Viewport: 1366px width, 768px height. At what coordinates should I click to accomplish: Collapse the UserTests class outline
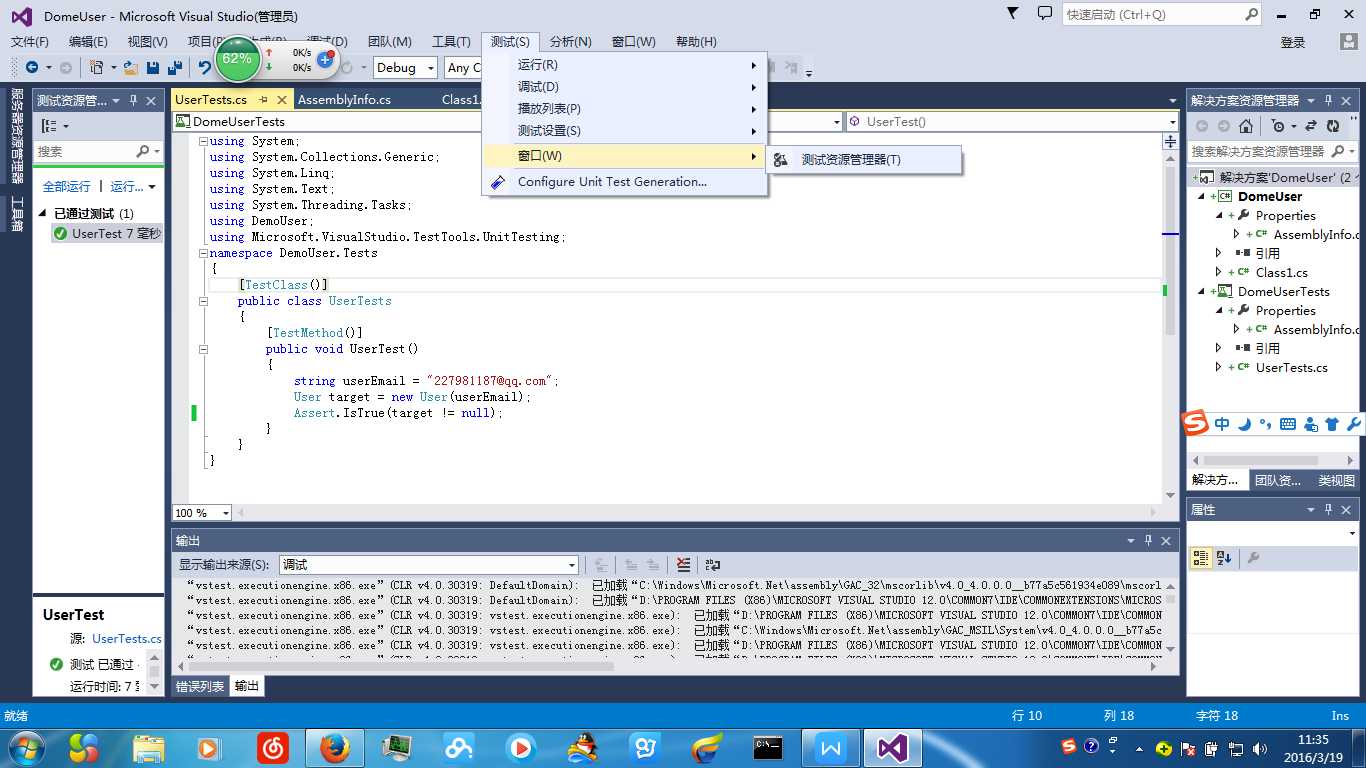click(203, 301)
